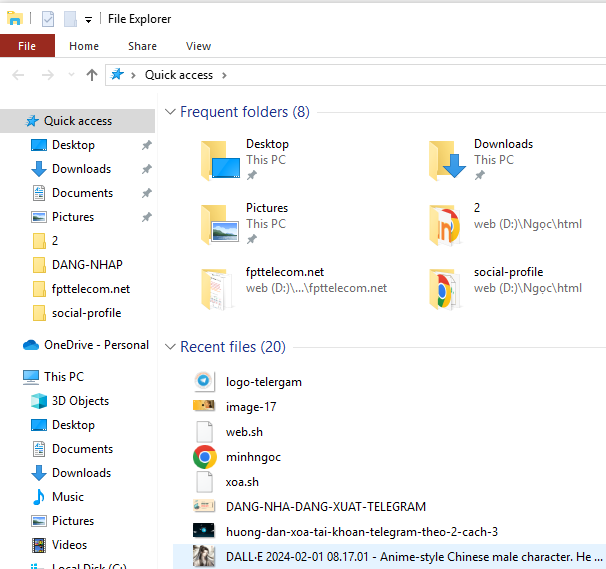Select the image-17 recent file
The image size is (606, 569).
click(251, 407)
